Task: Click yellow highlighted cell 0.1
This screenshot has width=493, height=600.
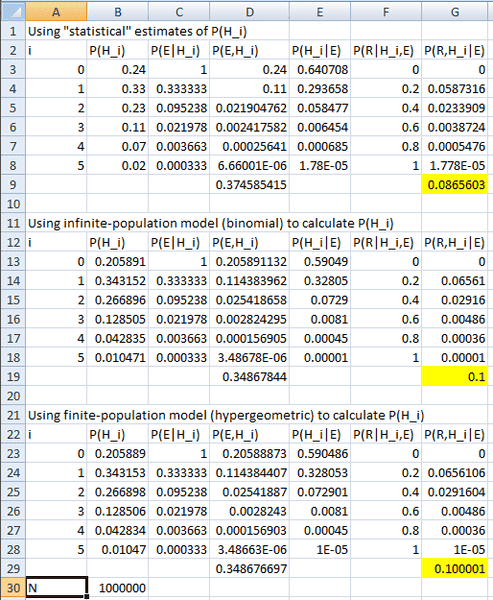Action: (x=455, y=377)
